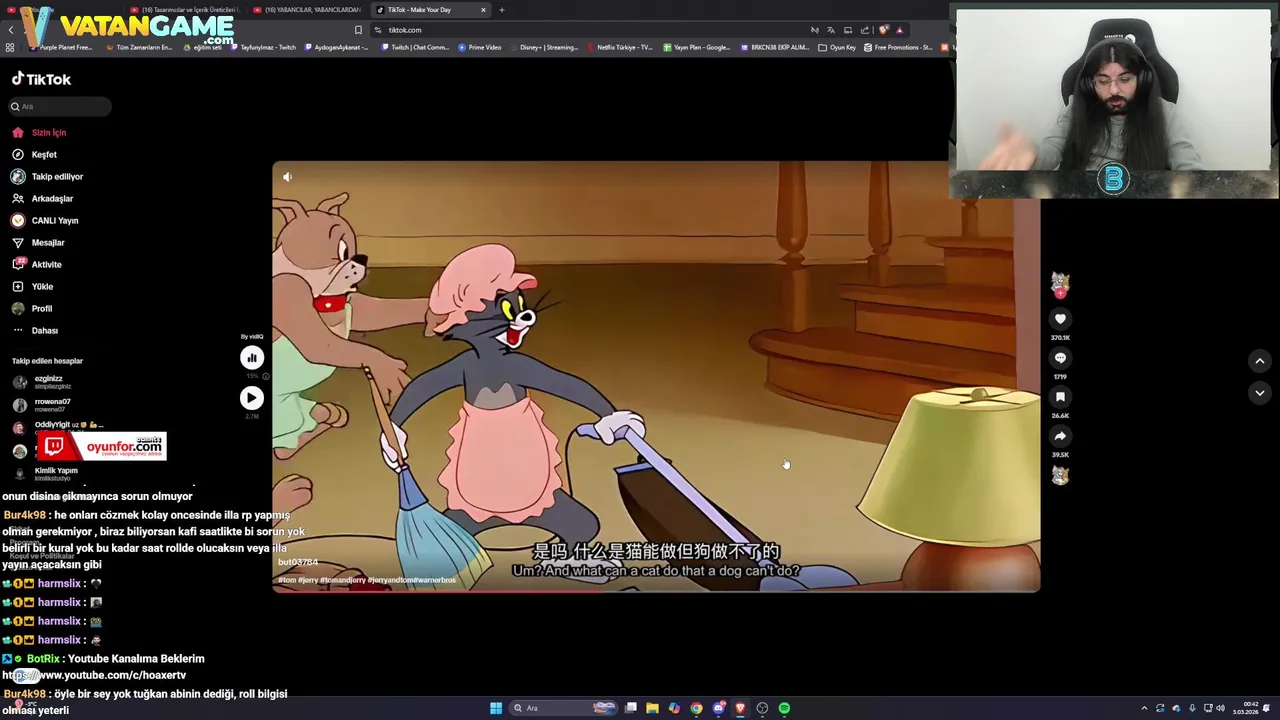The image size is (1280, 720).
Task: Open the but03784 username on video
Action: coord(298,563)
